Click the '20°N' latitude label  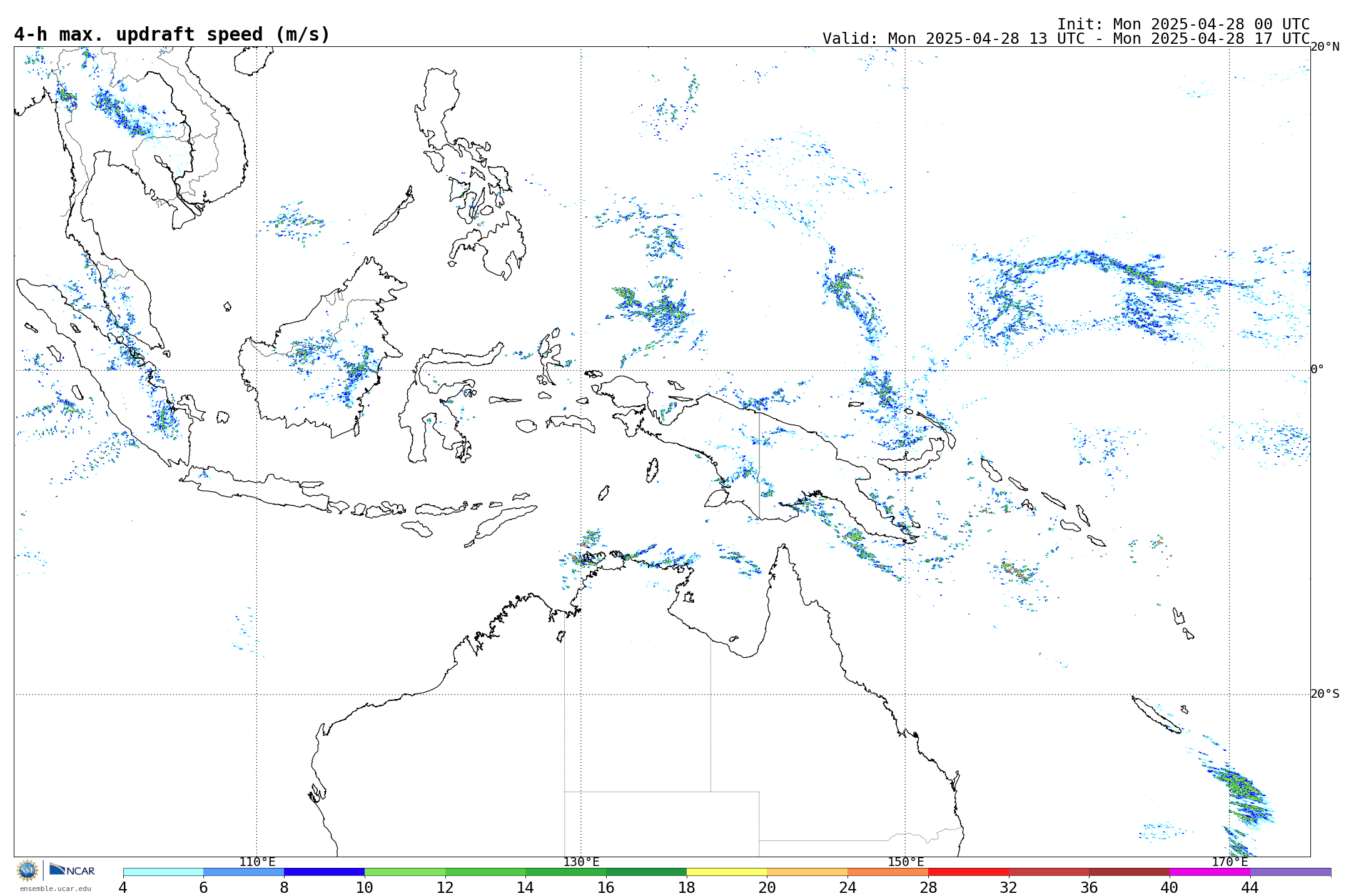tap(1325, 47)
